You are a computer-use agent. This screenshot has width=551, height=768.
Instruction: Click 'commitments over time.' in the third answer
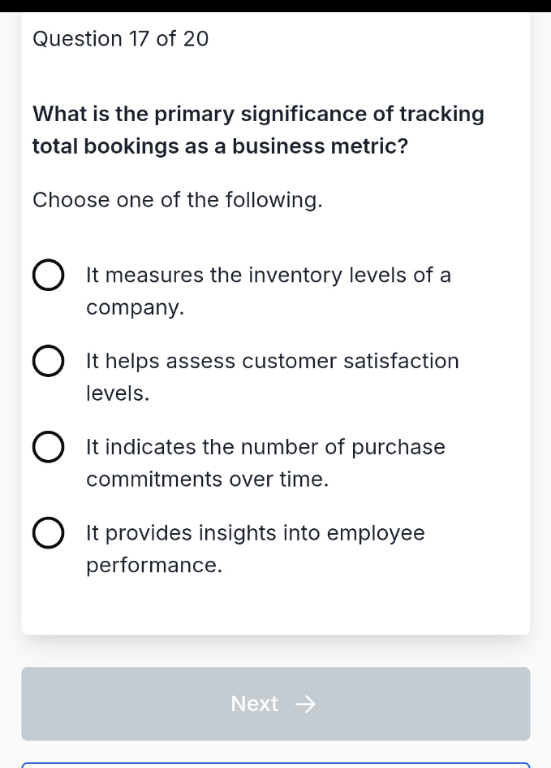tap(207, 479)
